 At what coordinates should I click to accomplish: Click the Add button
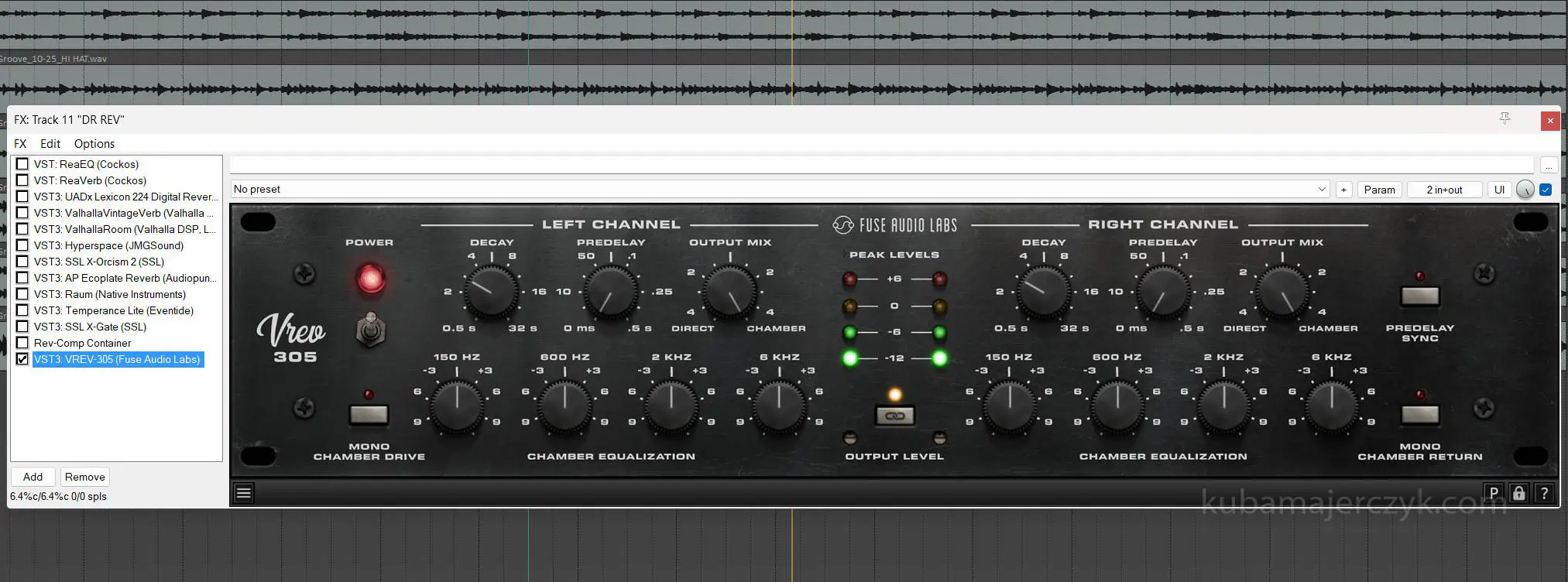point(33,477)
